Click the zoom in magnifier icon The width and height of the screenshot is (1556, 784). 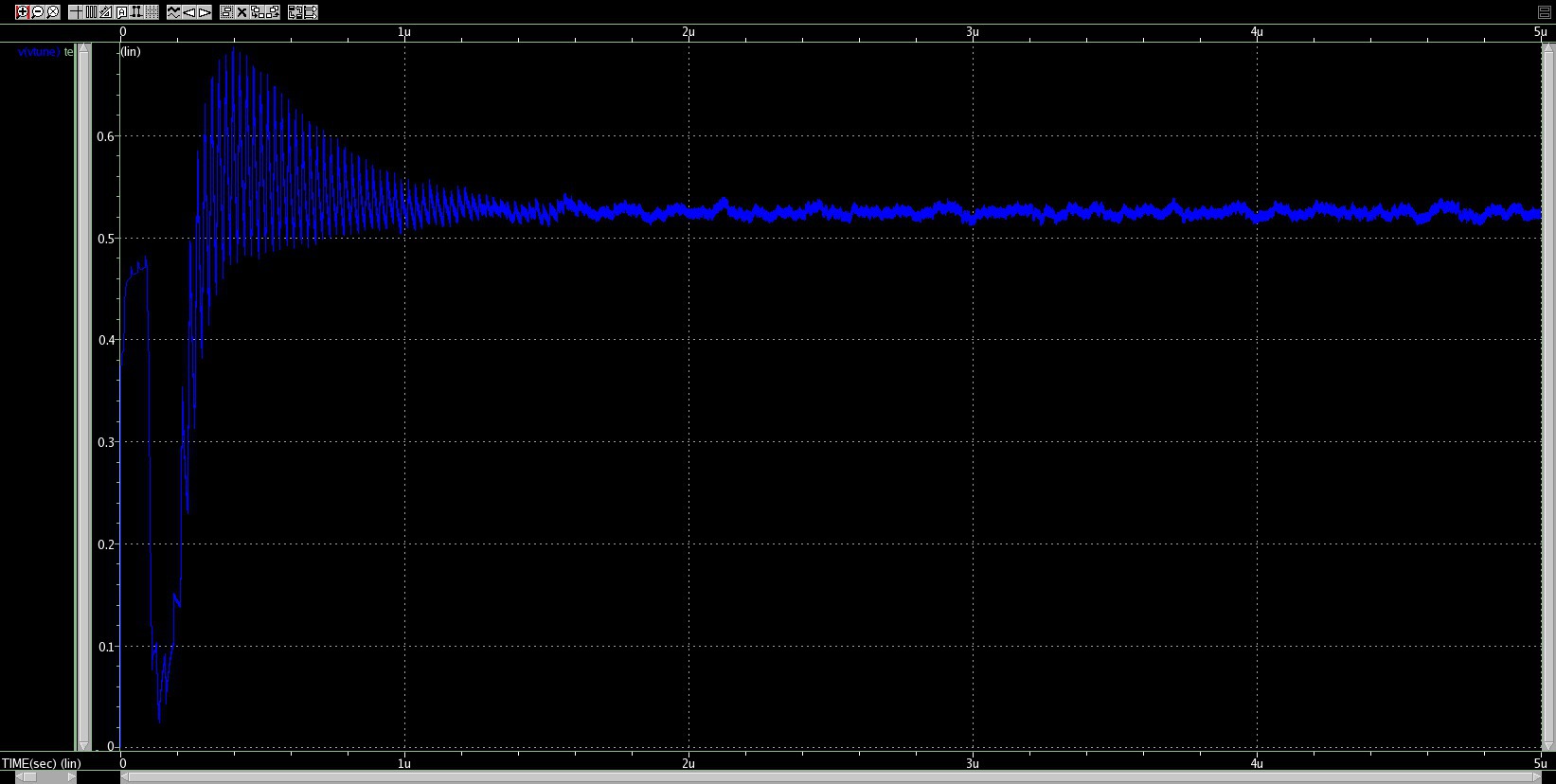tap(23, 12)
